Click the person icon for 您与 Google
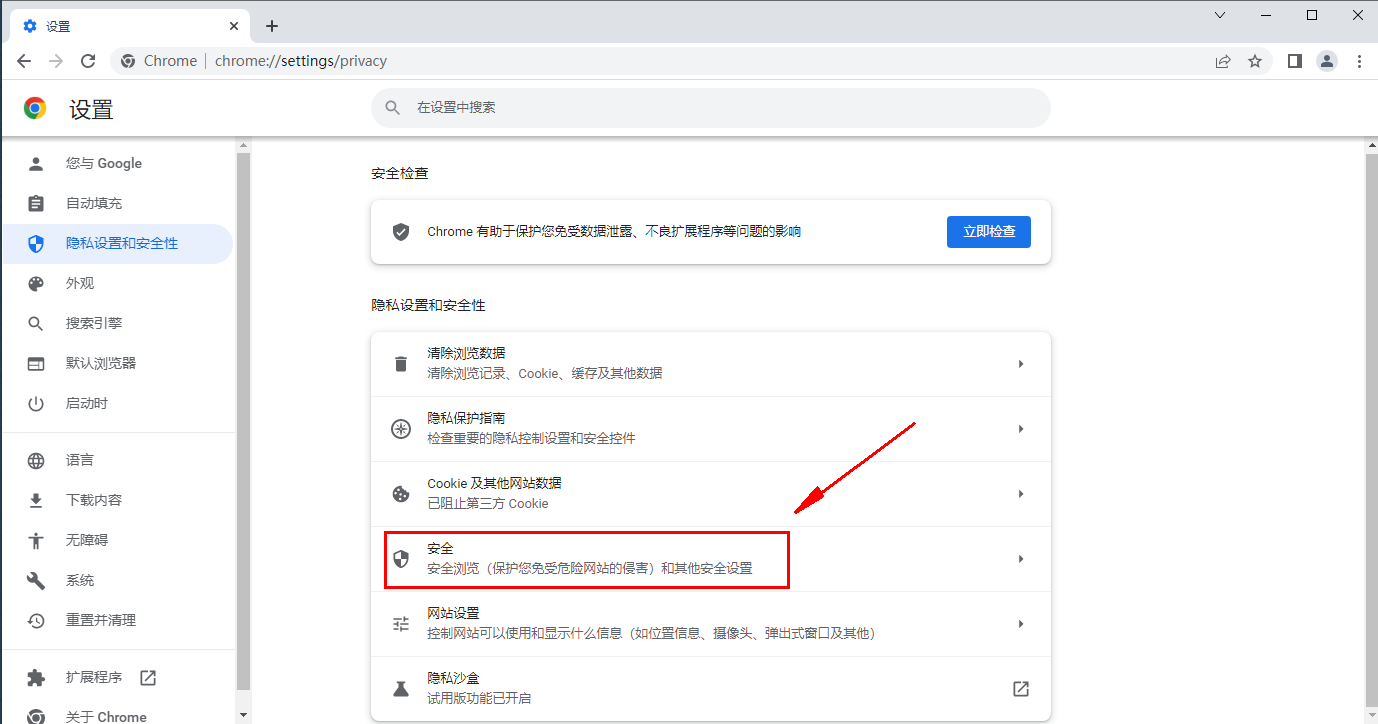 [36, 163]
